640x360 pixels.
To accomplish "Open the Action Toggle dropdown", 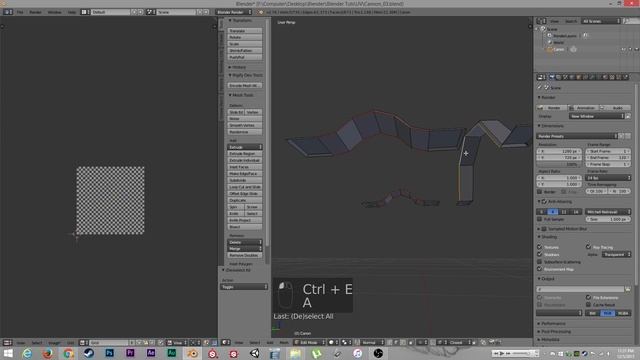I will click(x=244, y=287).
